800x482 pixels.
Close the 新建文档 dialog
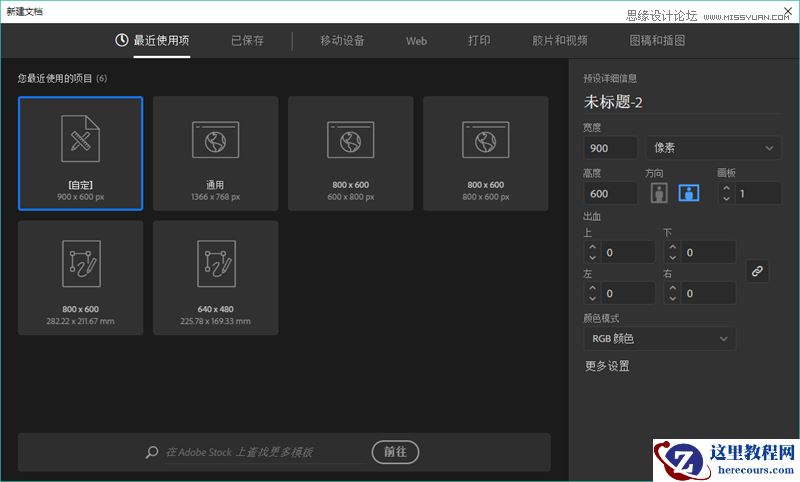click(x=788, y=10)
